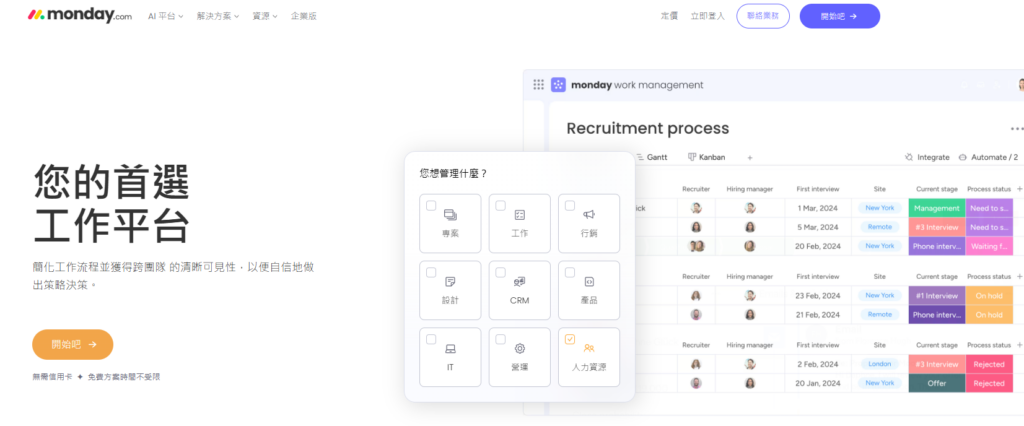The image size is (1024, 426).
Task: Click the 設計 design icon
Action: [450, 282]
